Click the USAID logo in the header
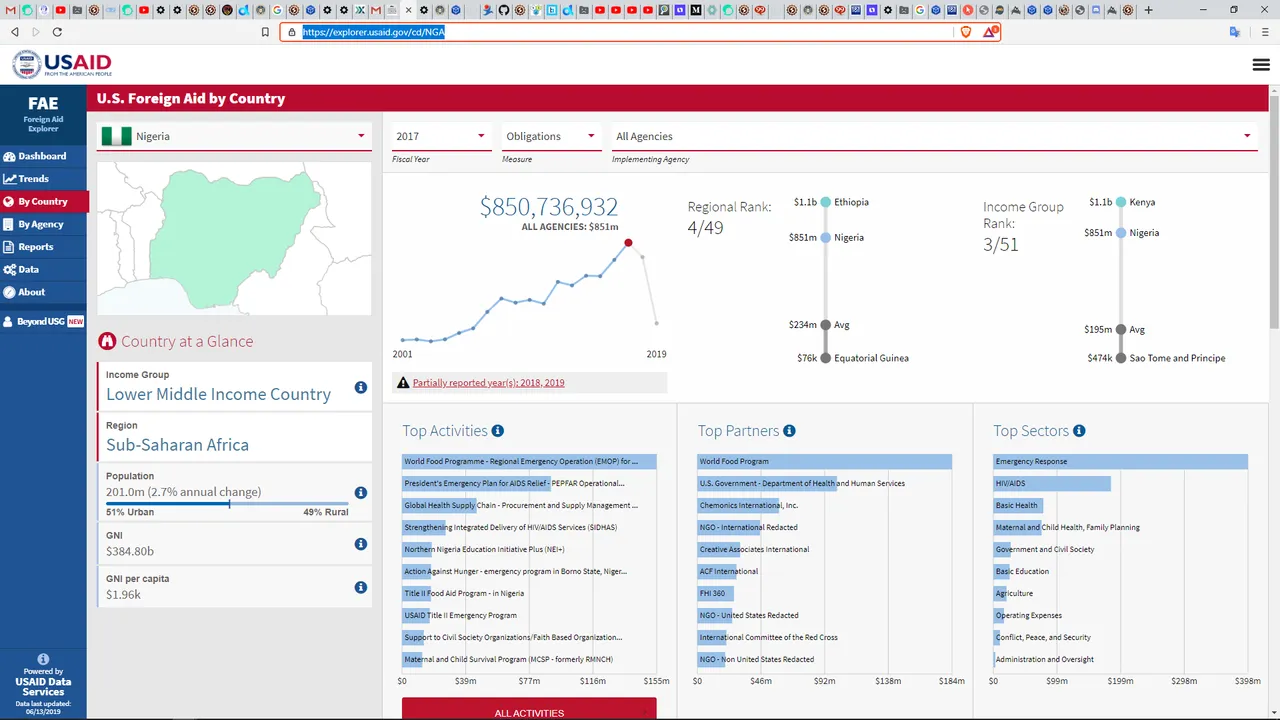Viewport: 1280px width, 720px height. coord(62,65)
